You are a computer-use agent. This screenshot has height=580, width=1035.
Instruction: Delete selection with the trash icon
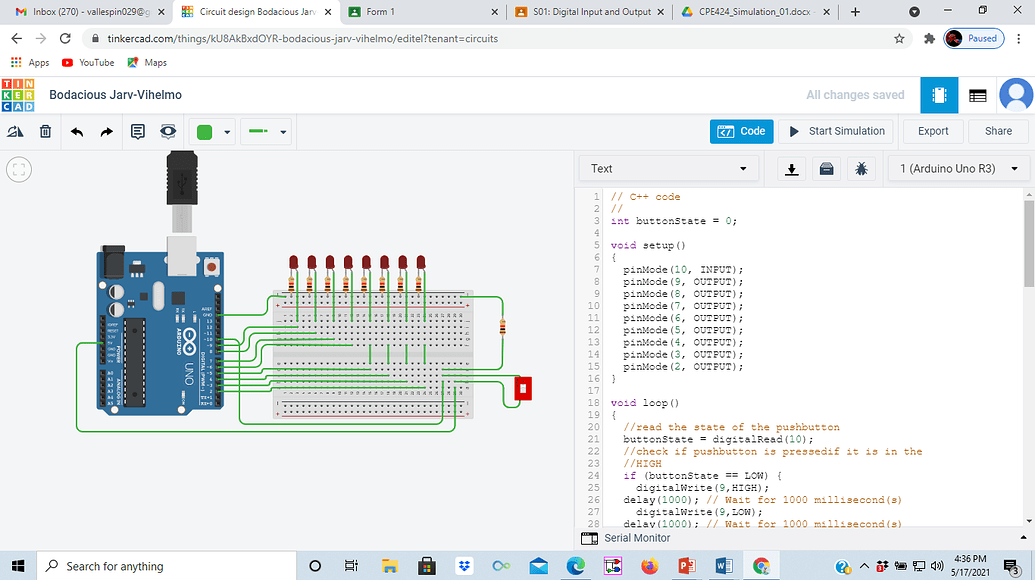point(45,131)
